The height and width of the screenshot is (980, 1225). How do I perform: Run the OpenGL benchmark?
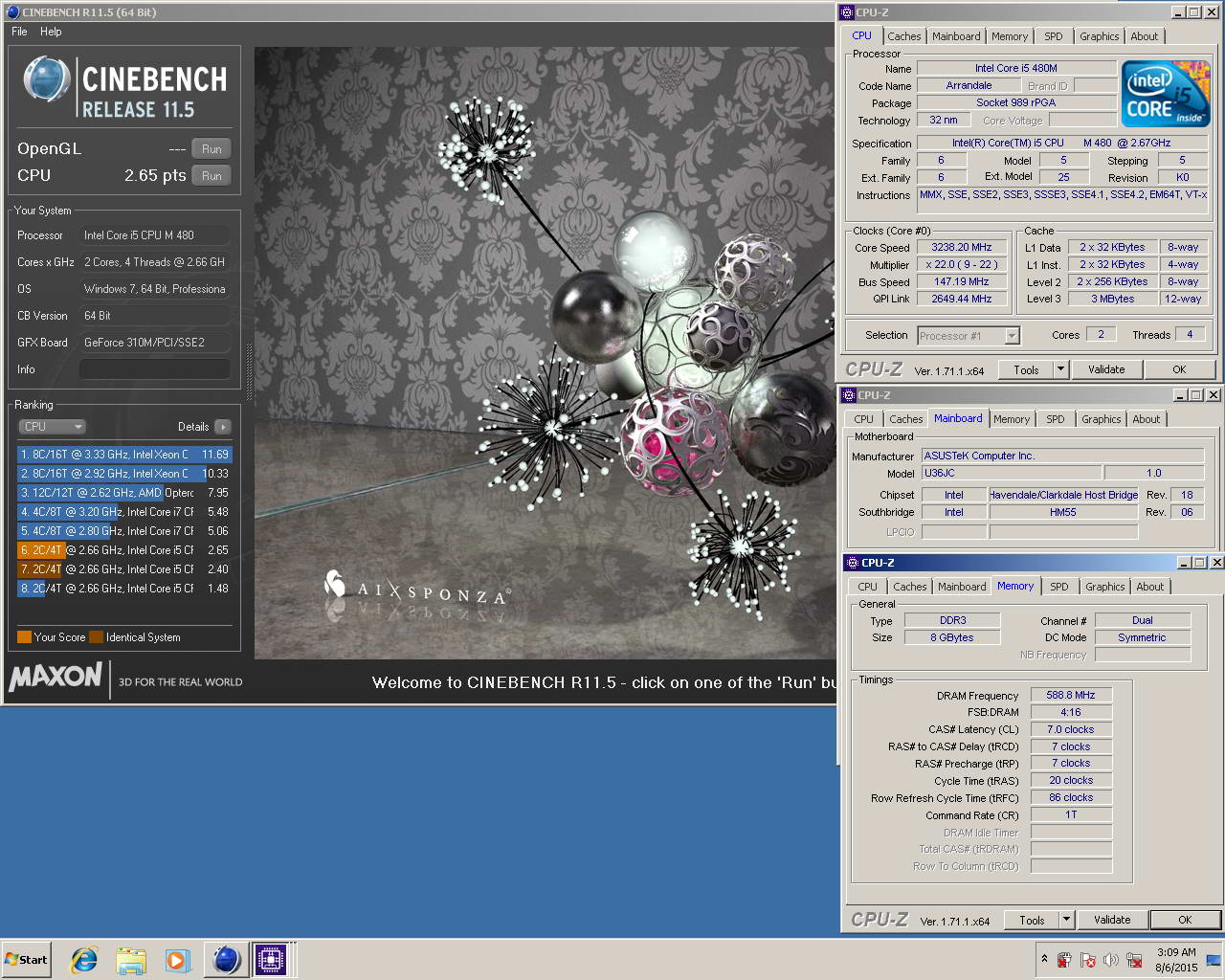point(212,149)
